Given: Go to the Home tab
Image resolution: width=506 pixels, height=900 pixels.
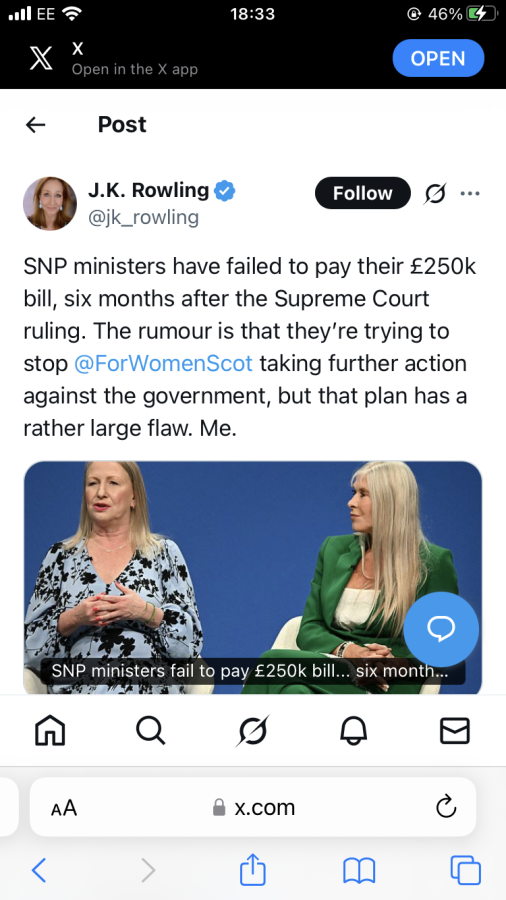Looking at the screenshot, I should (x=50, y=731).
